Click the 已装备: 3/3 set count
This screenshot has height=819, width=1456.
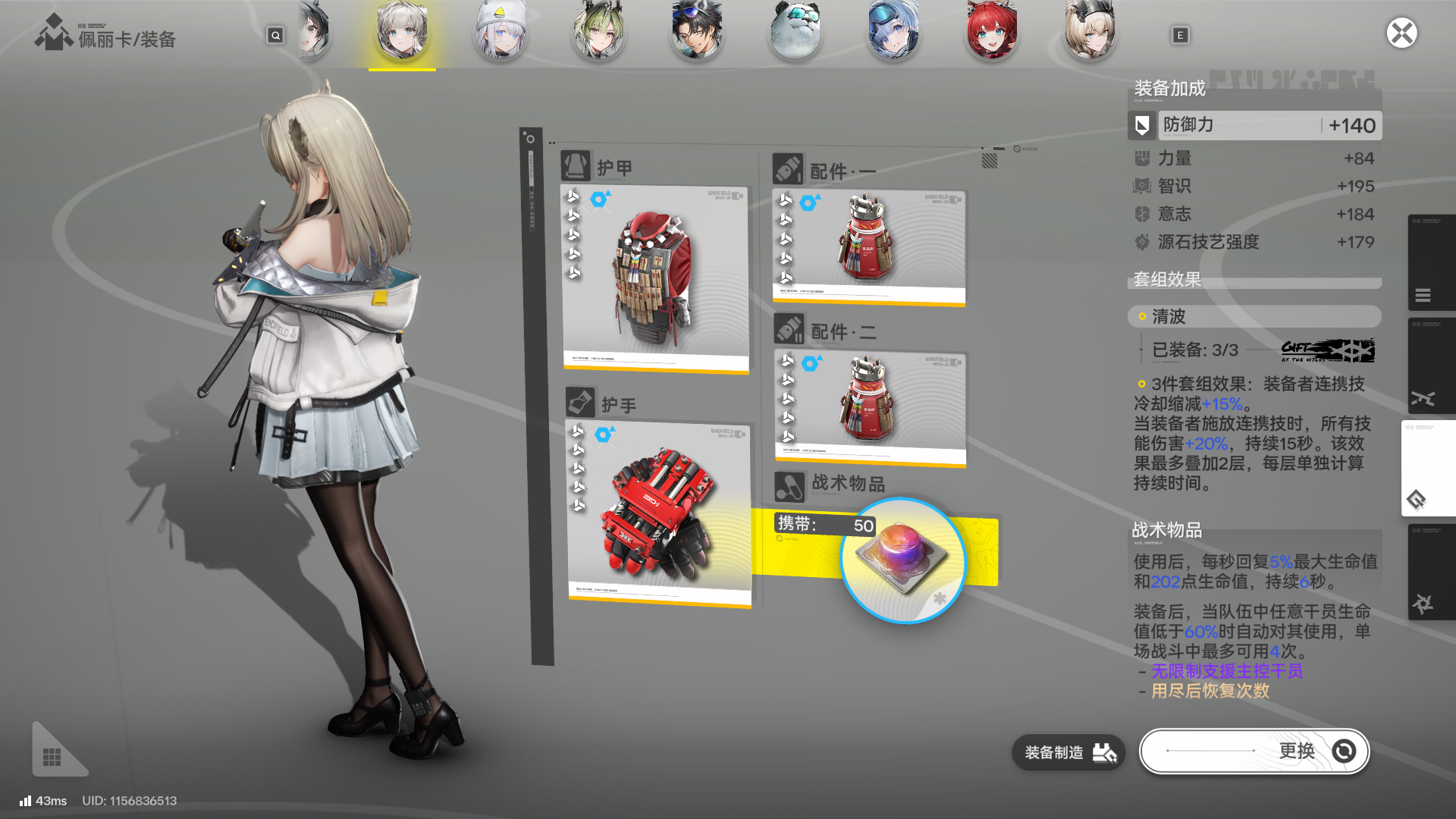(x=1195, y=350)
